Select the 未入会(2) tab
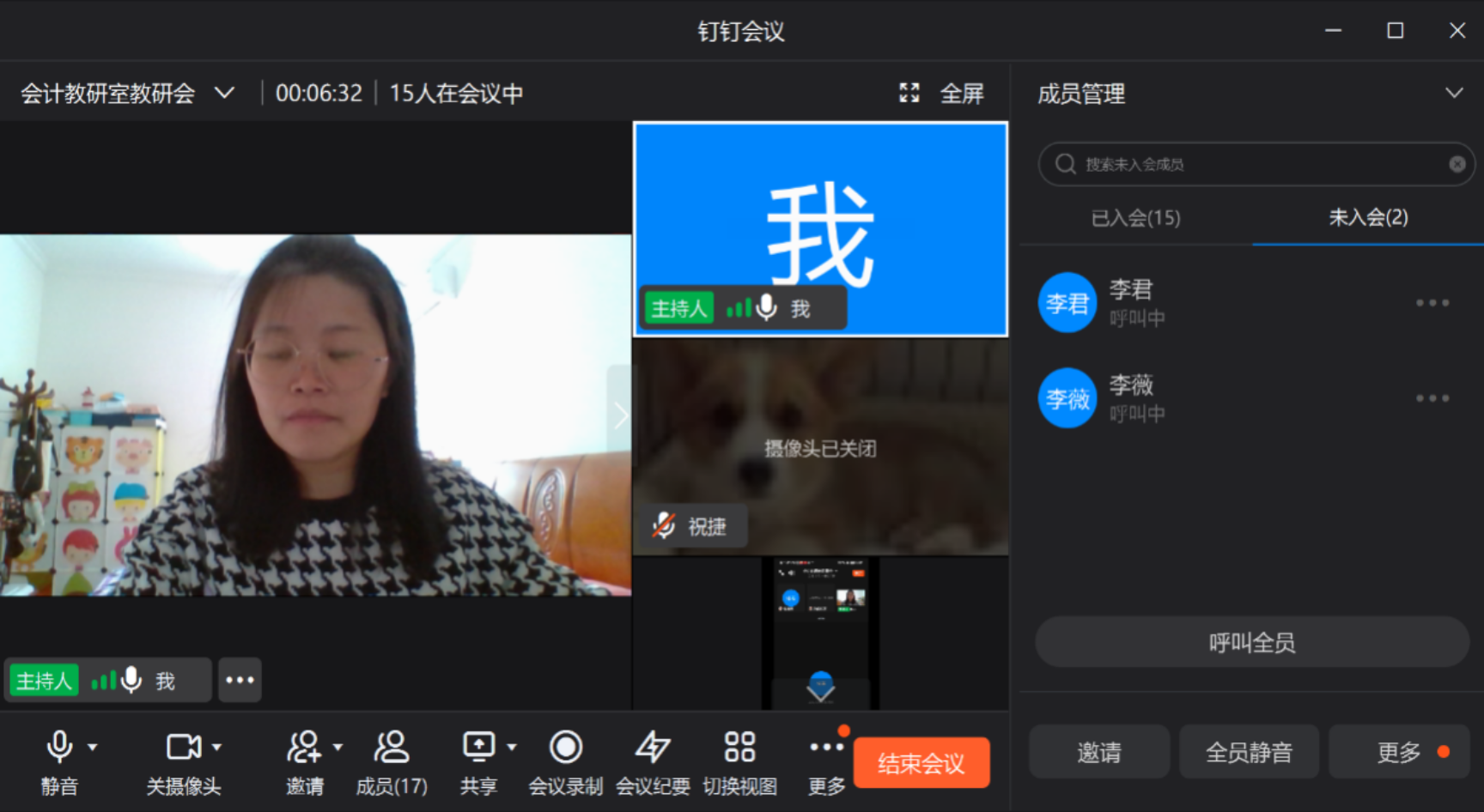This screenshot has height=812, width=1484. coord(1369,217)
